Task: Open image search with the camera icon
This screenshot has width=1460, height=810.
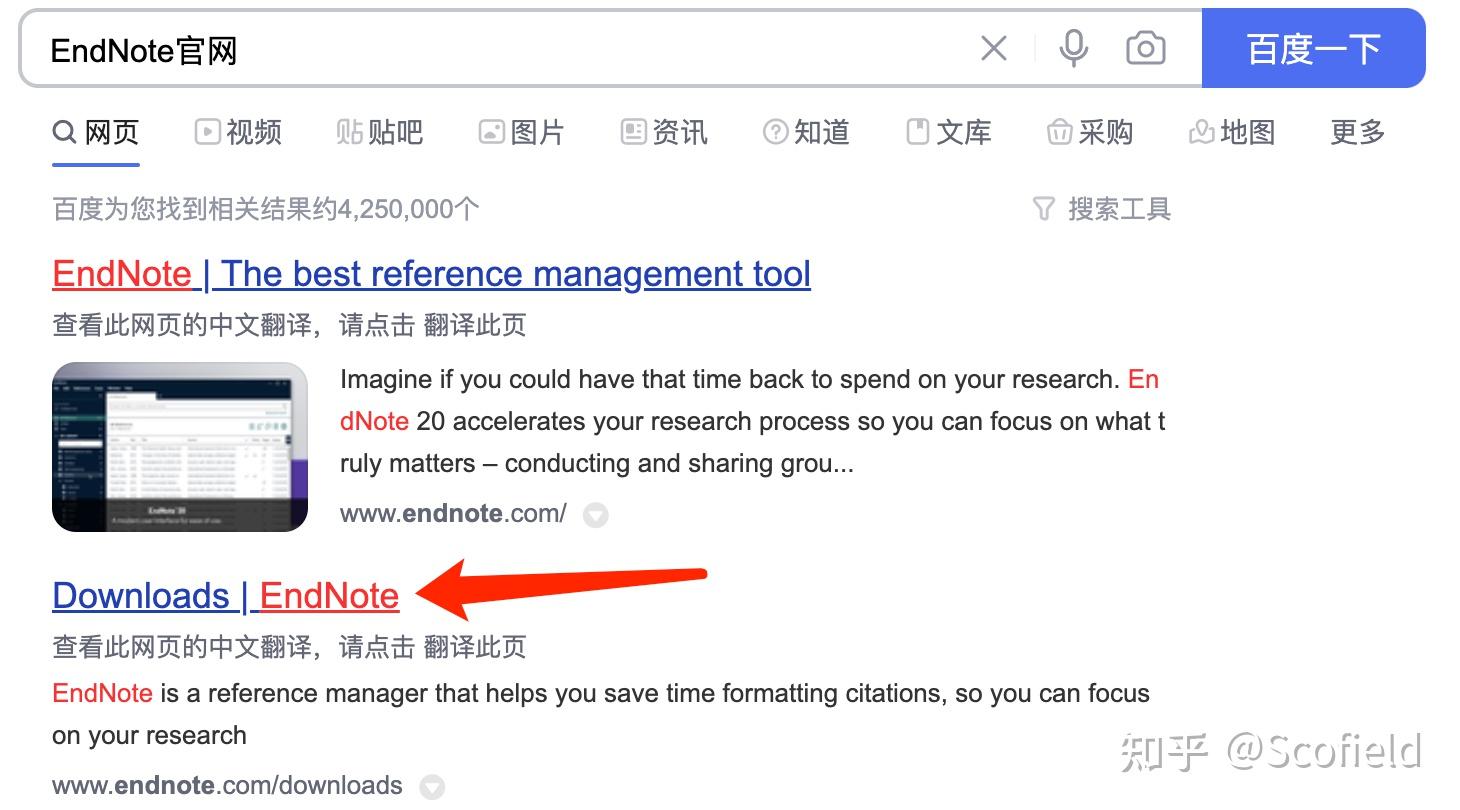Action: [1145, 48]
